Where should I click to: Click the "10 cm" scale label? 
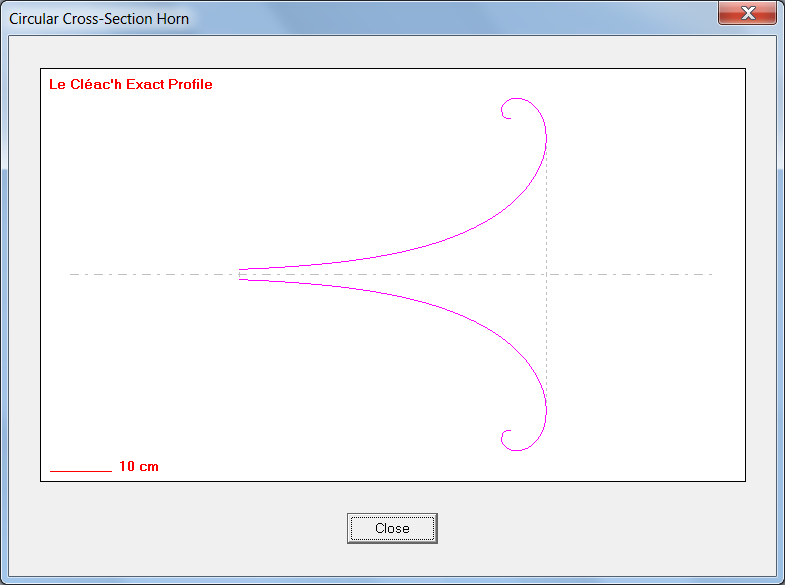coord(139,466)
